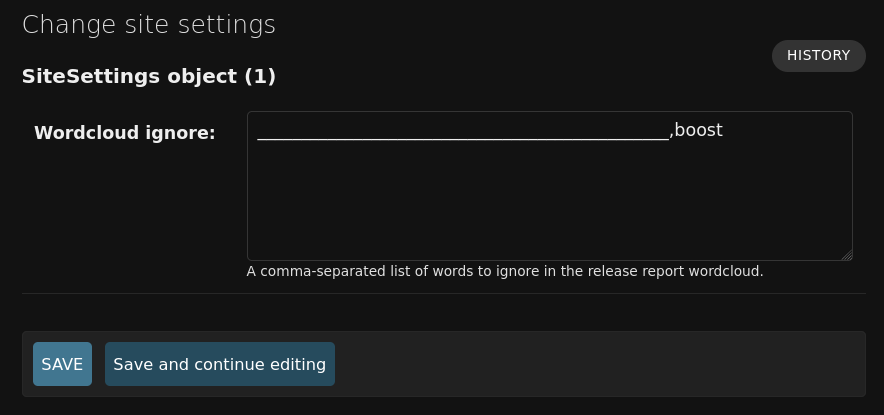Click the separator line below the form field

tap(443, 294)
